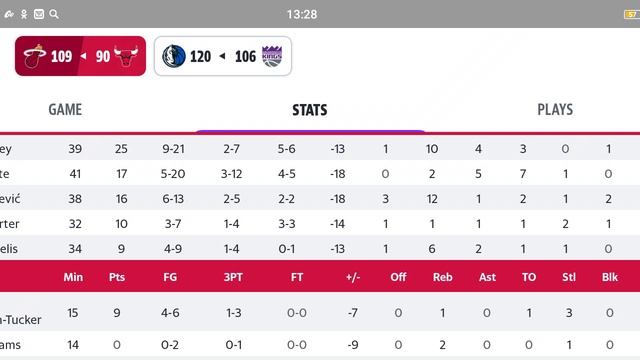
Task: Sort by the 3PT column header
Action: tap(233, 277)
